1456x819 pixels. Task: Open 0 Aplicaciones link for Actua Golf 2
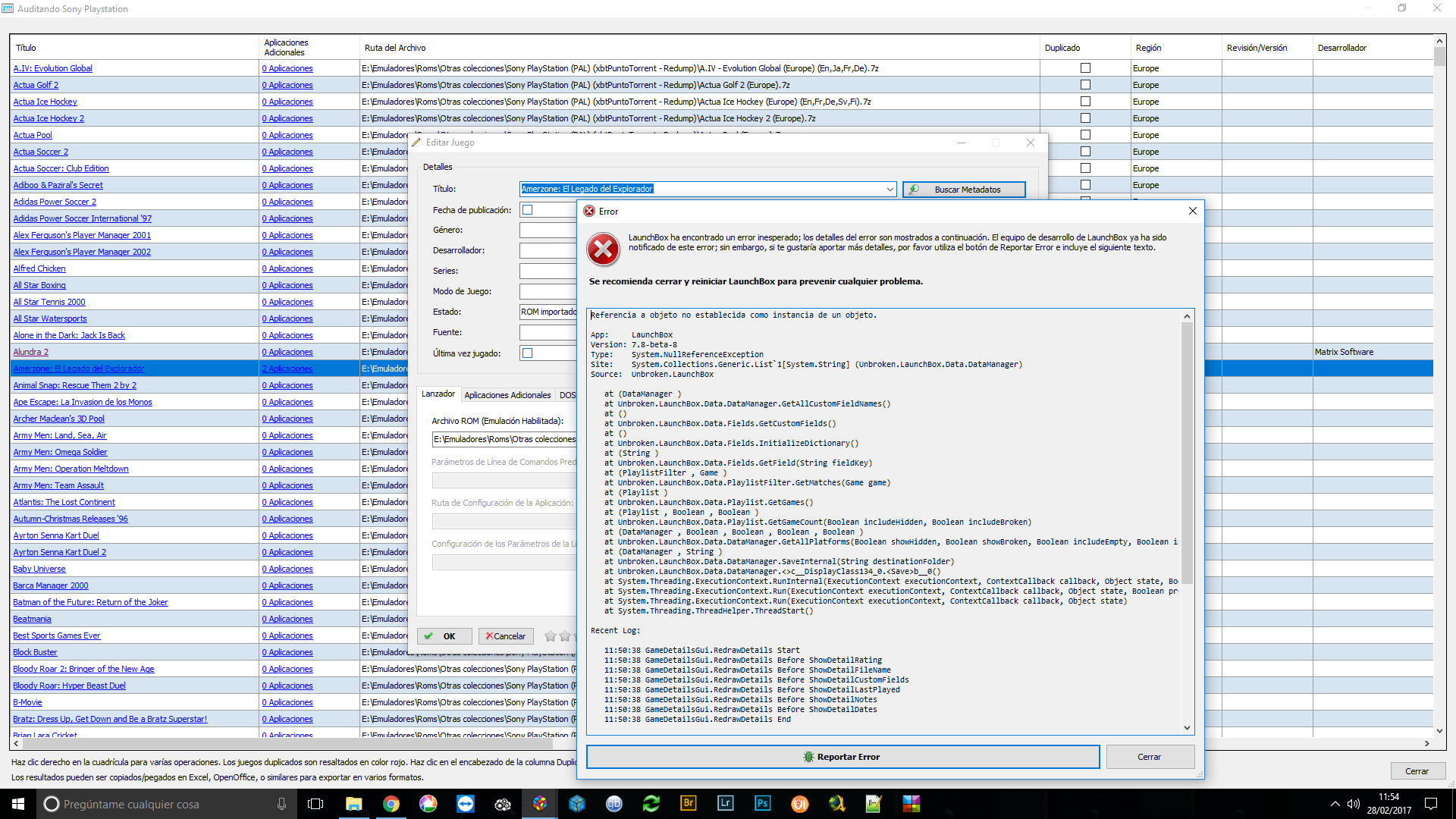point(287,85)
